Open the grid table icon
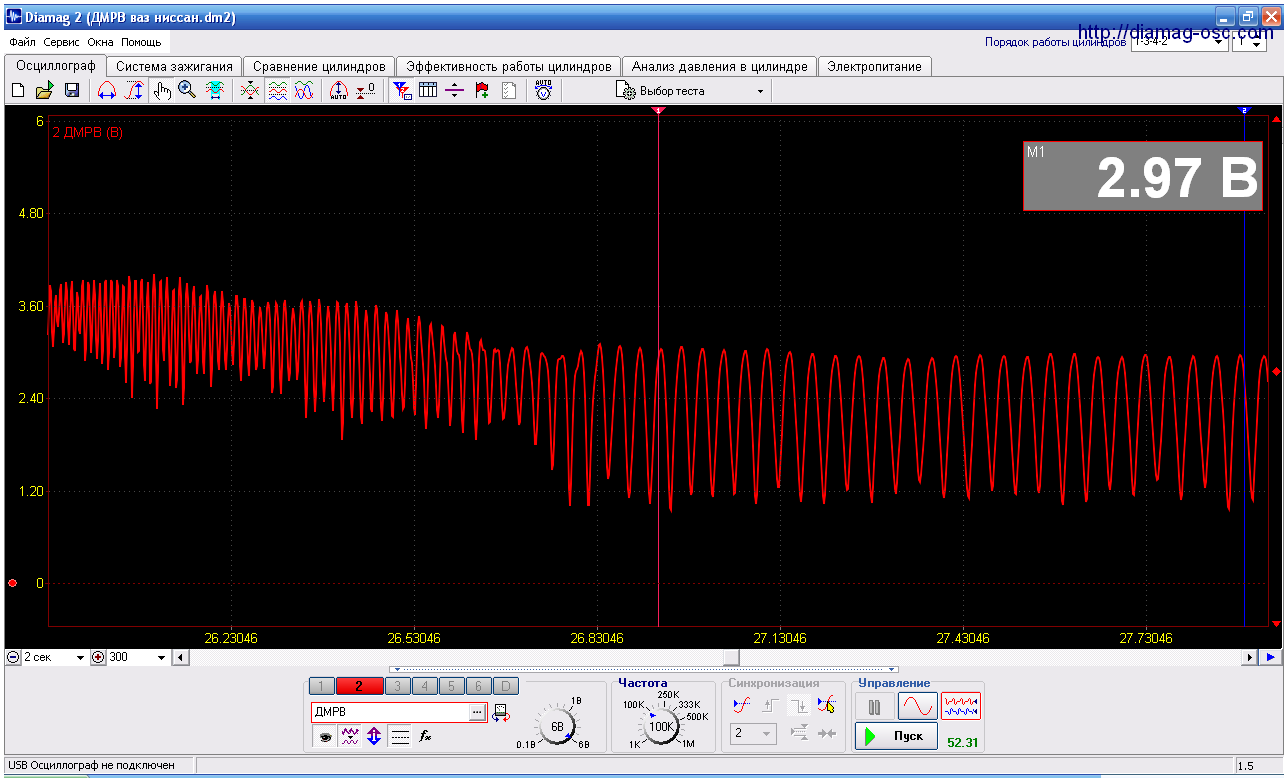 428,91
